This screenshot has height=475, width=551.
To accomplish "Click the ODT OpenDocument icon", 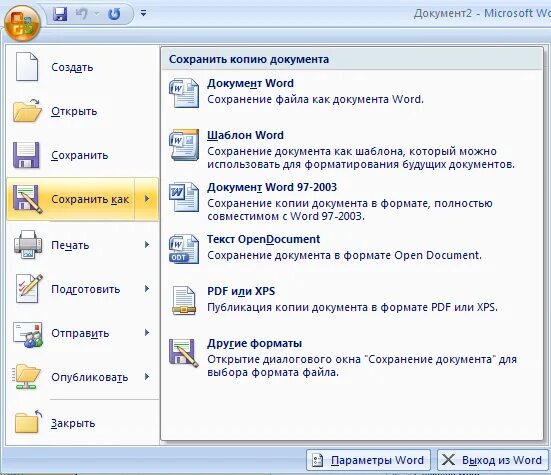I will click(184, 248).
